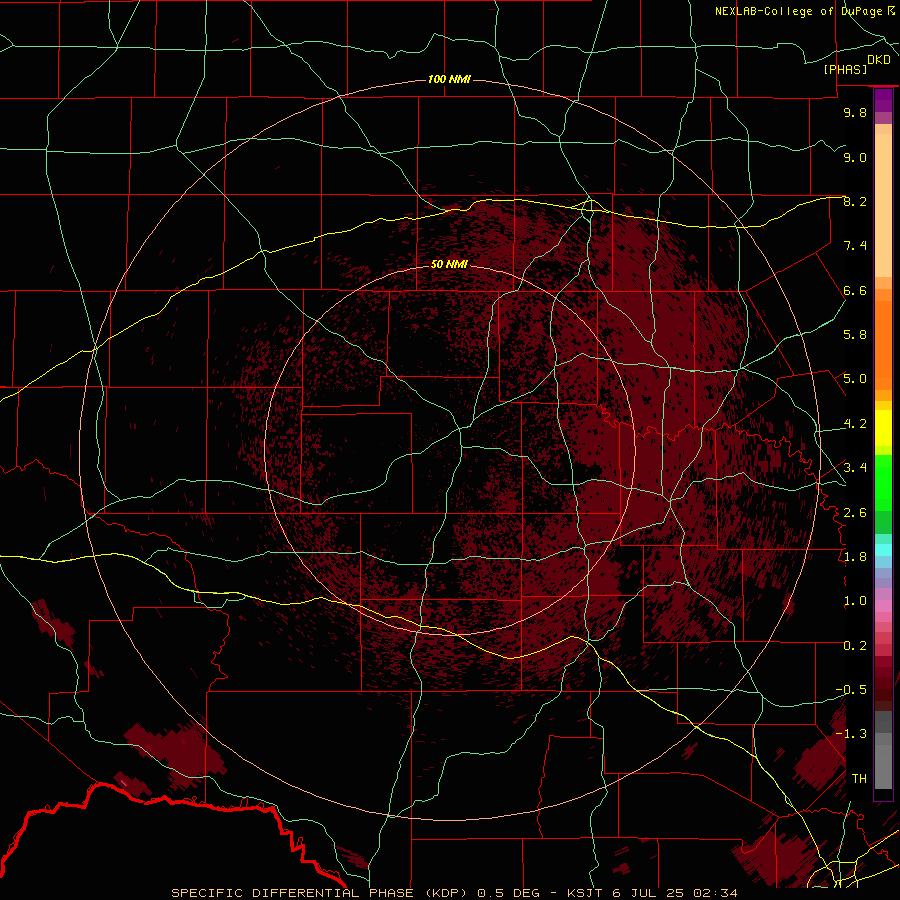The image size is (900, 900).
Task: Click the -1.3 value on the color scale
Action: 851,734
